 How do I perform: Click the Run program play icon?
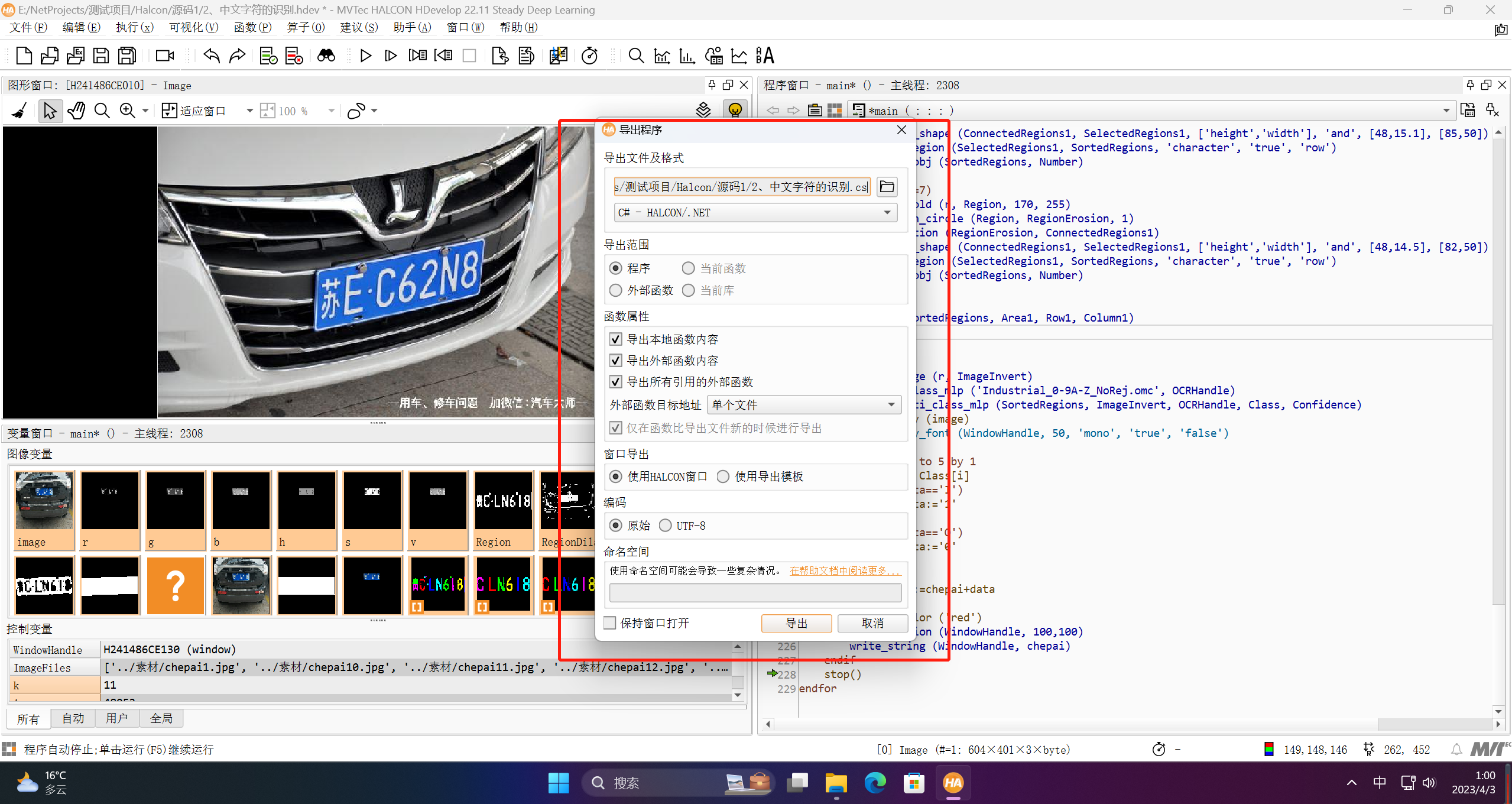click(365, 56)
